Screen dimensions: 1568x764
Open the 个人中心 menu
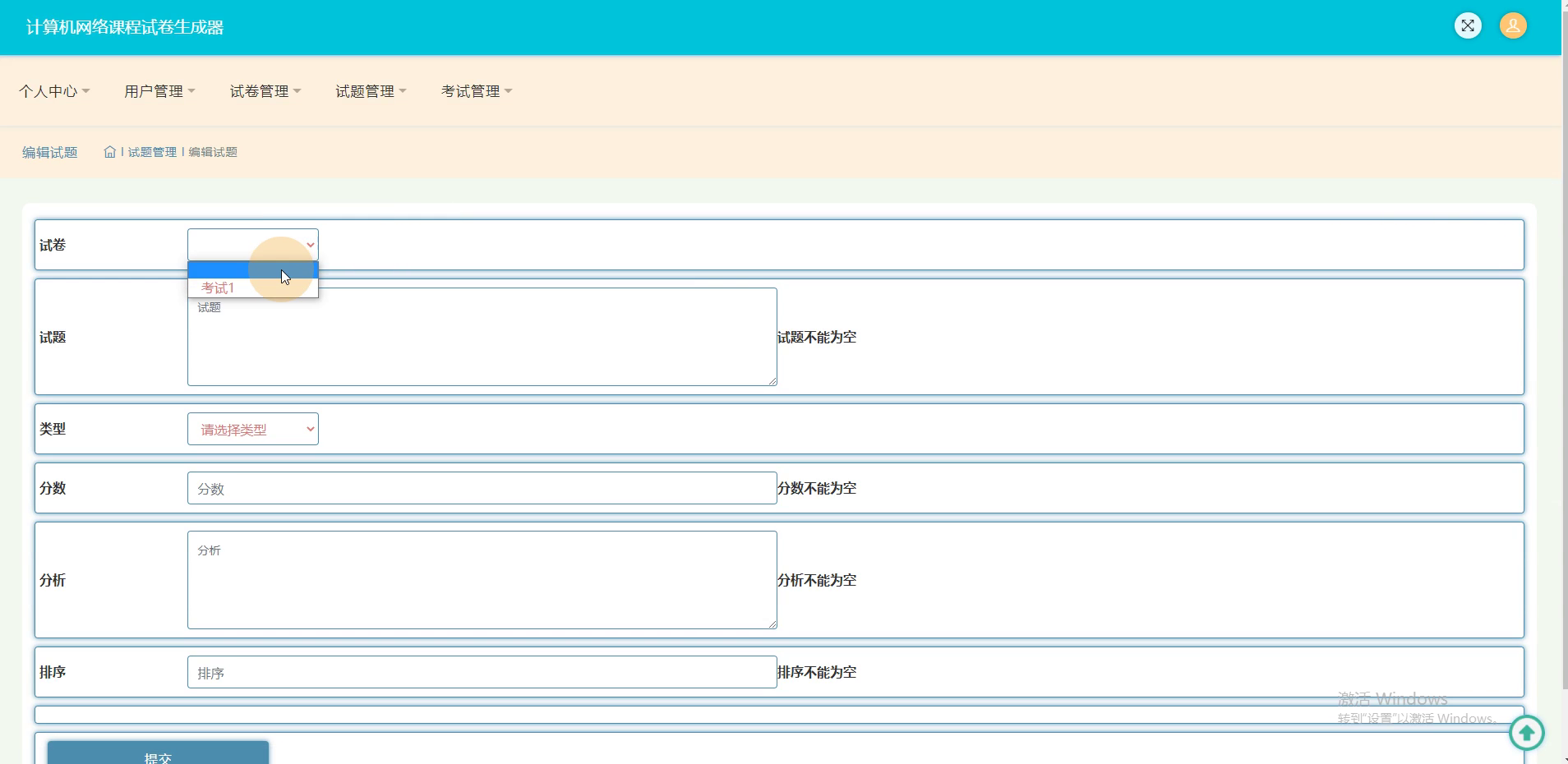tap(54, 91)
